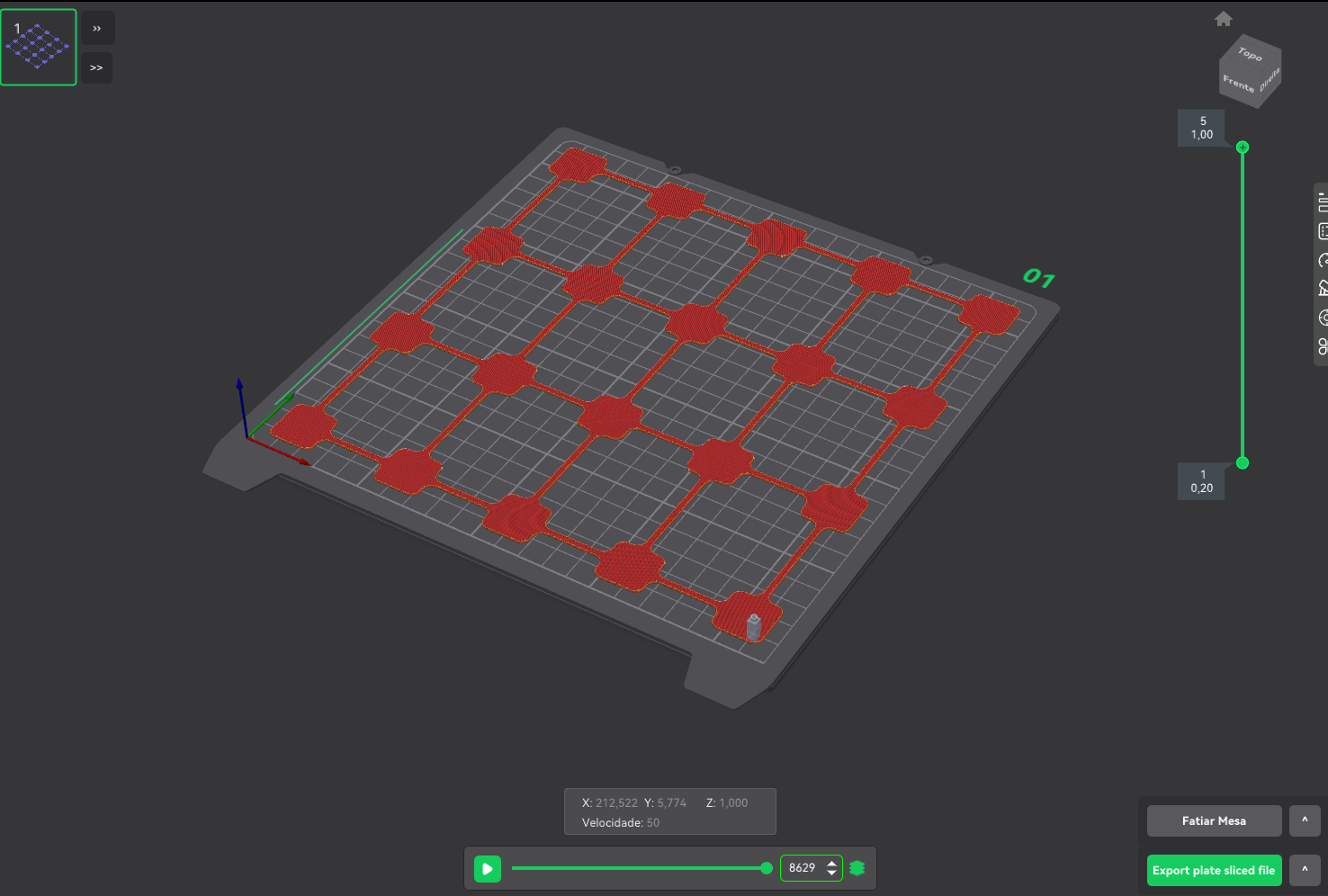Reset the view with the home icon
Image resolution: width=1328 pixels, height=896 pixels.
click(x=1224, y=19)
